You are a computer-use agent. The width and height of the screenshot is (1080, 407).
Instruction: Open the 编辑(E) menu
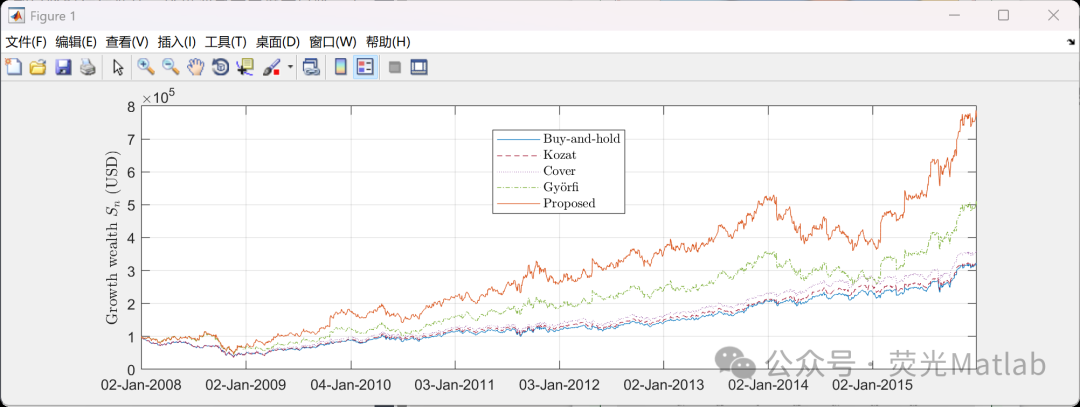(x=76, y=42)
